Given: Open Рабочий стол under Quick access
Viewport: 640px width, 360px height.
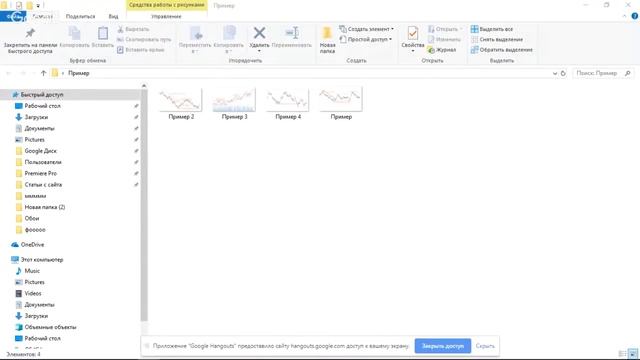Looking at the screenshot, I should coord(38,106).
